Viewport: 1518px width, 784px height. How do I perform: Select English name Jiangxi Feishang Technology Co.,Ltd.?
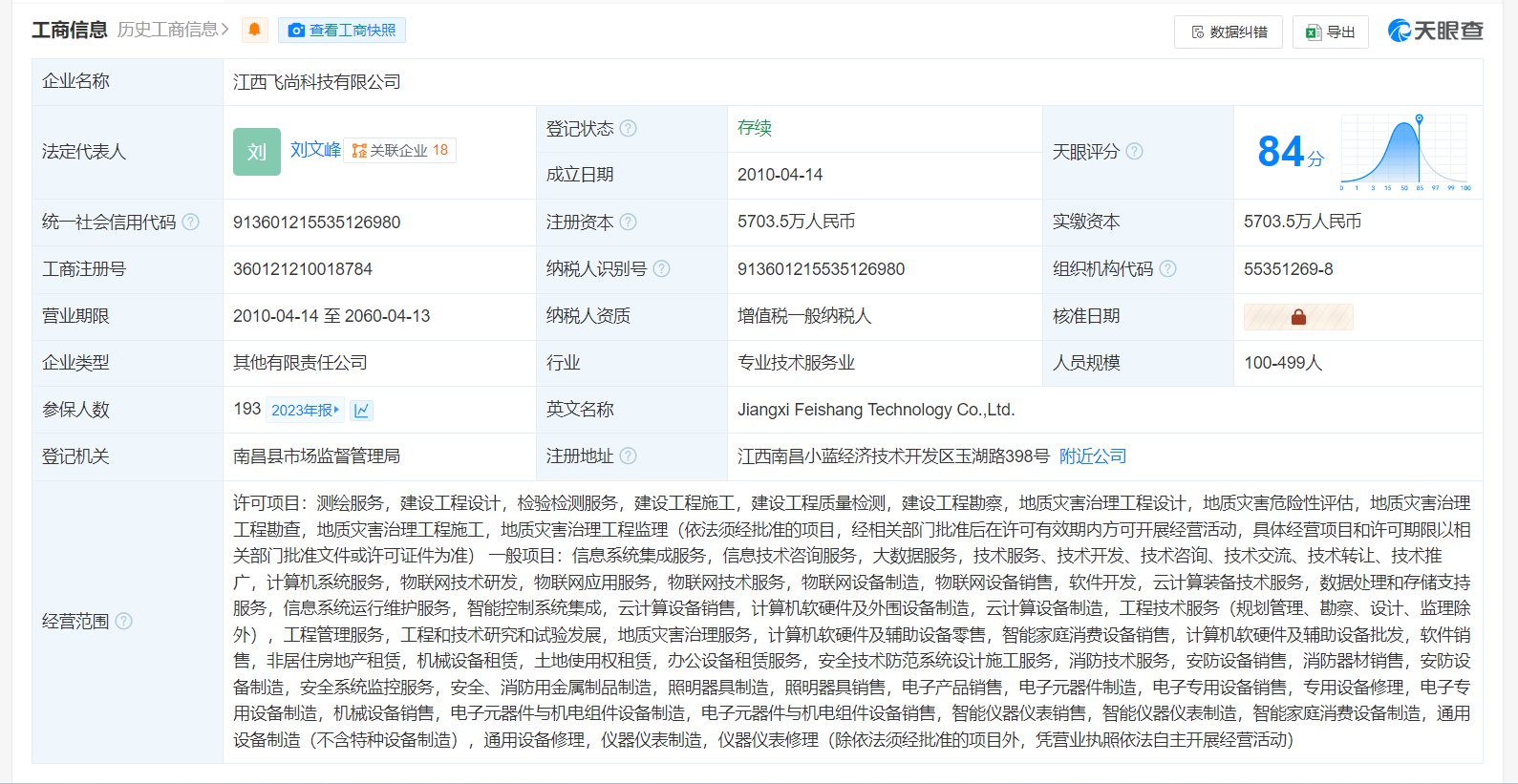coord(876,410)
